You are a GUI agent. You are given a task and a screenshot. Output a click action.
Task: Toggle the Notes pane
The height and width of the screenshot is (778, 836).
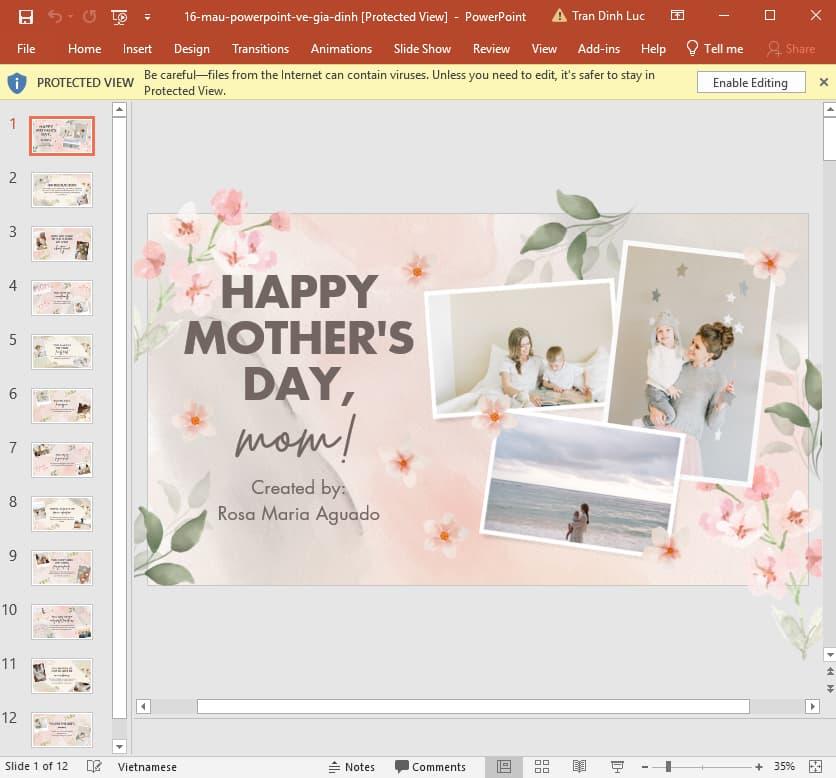click(x=353, y=766)
